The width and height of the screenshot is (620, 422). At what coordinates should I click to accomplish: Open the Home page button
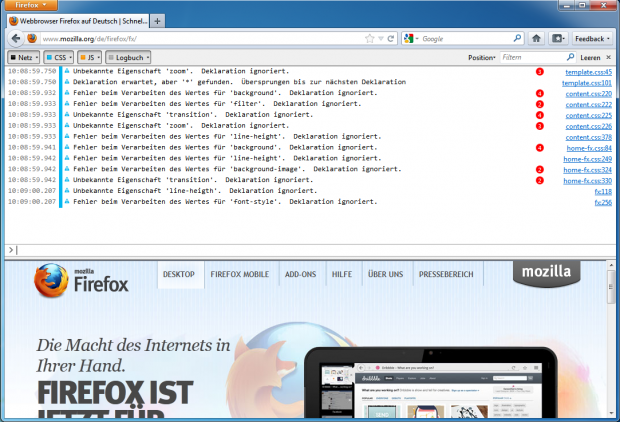point(536,38)
